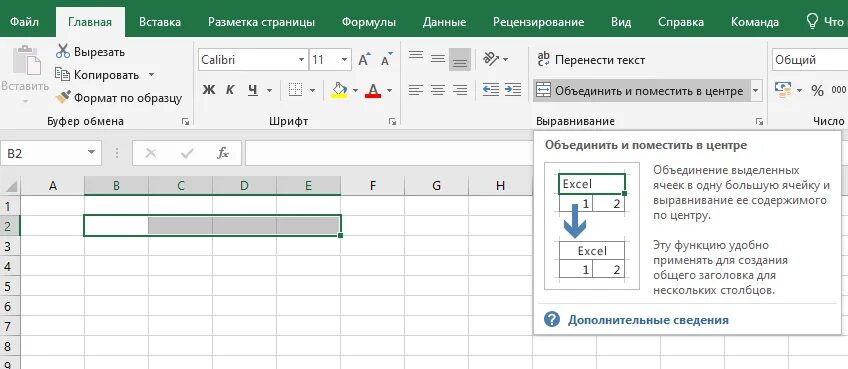Click the Tell Me lightbulb icon
The width and height of the screenshot is (848, 369).
click(x=812, y=21)
